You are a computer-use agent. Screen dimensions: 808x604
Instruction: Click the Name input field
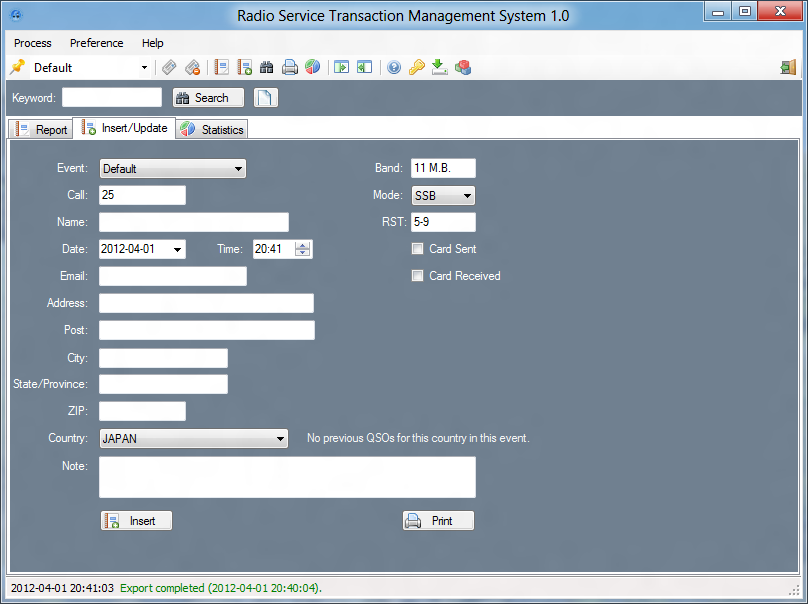(x=194, y=222)
